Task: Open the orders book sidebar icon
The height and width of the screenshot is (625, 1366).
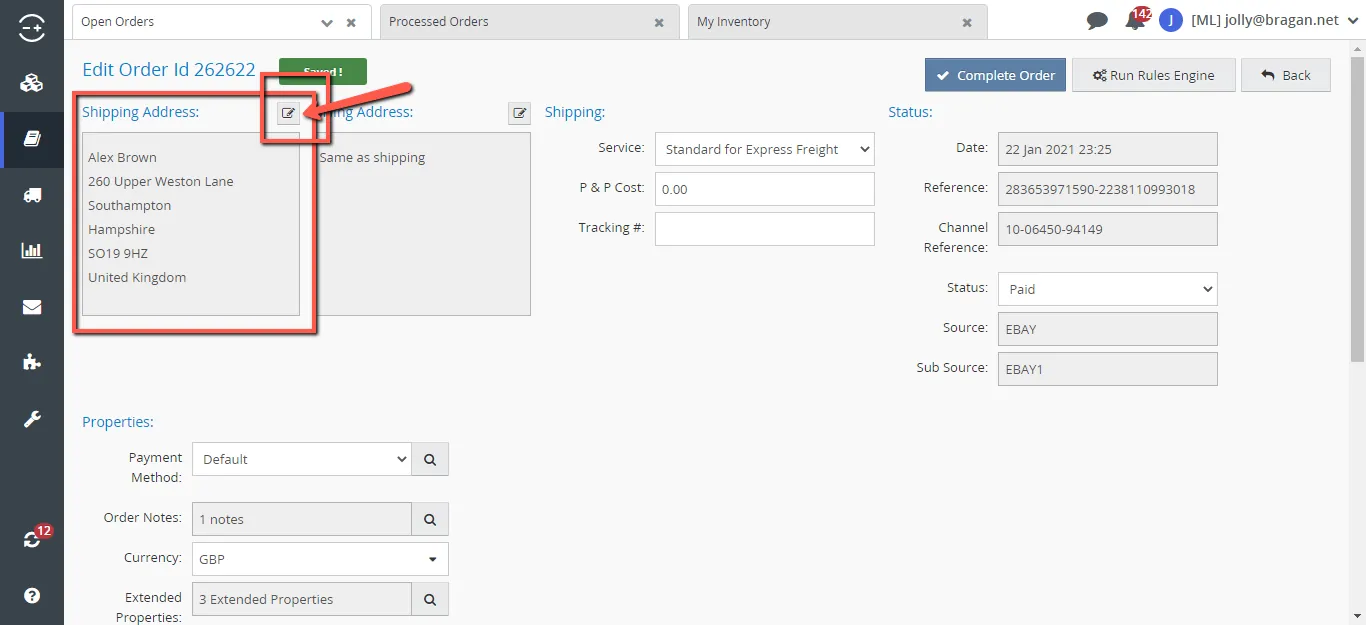Action: coord(32,139)
